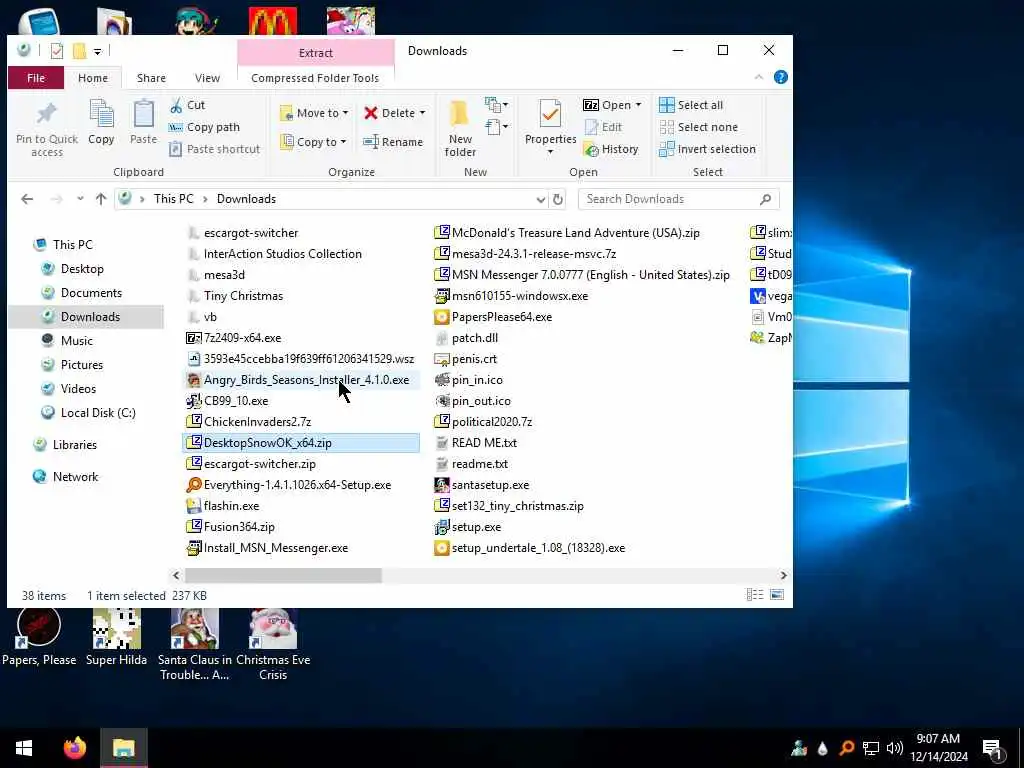1024x768 pixels.
Task: Open Super Hilda desktop shortcut
Action: 116,637
